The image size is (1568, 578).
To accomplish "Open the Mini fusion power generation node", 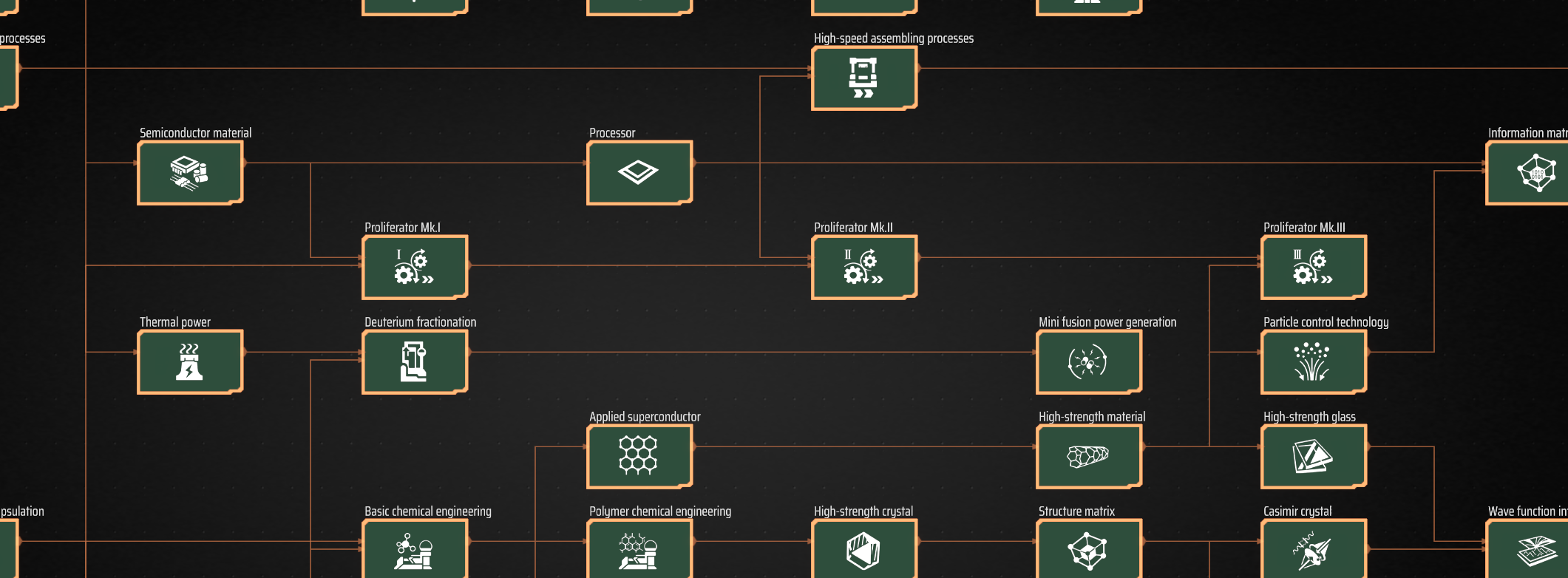I will pos(1089,361).
